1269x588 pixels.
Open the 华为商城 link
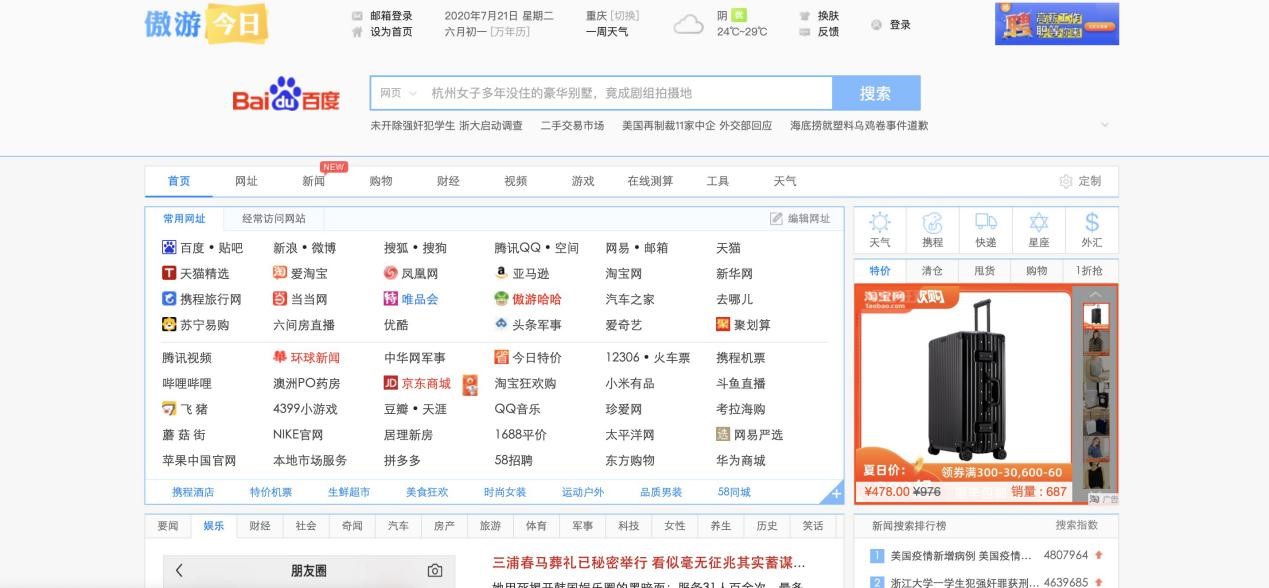tap(741, 460)
